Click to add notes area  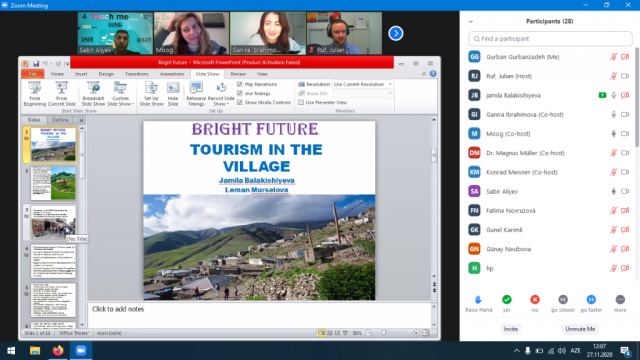259,314
